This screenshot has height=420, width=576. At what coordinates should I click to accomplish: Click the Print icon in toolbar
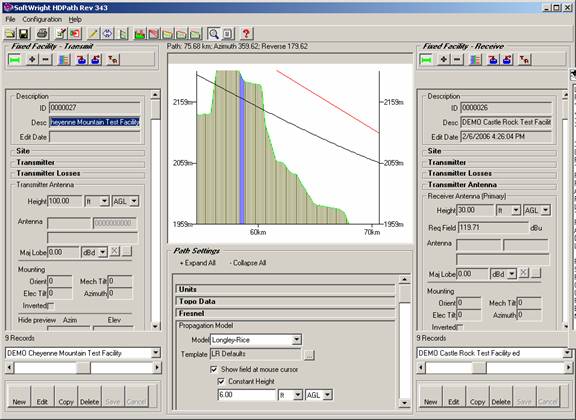(x=42, y=34)
